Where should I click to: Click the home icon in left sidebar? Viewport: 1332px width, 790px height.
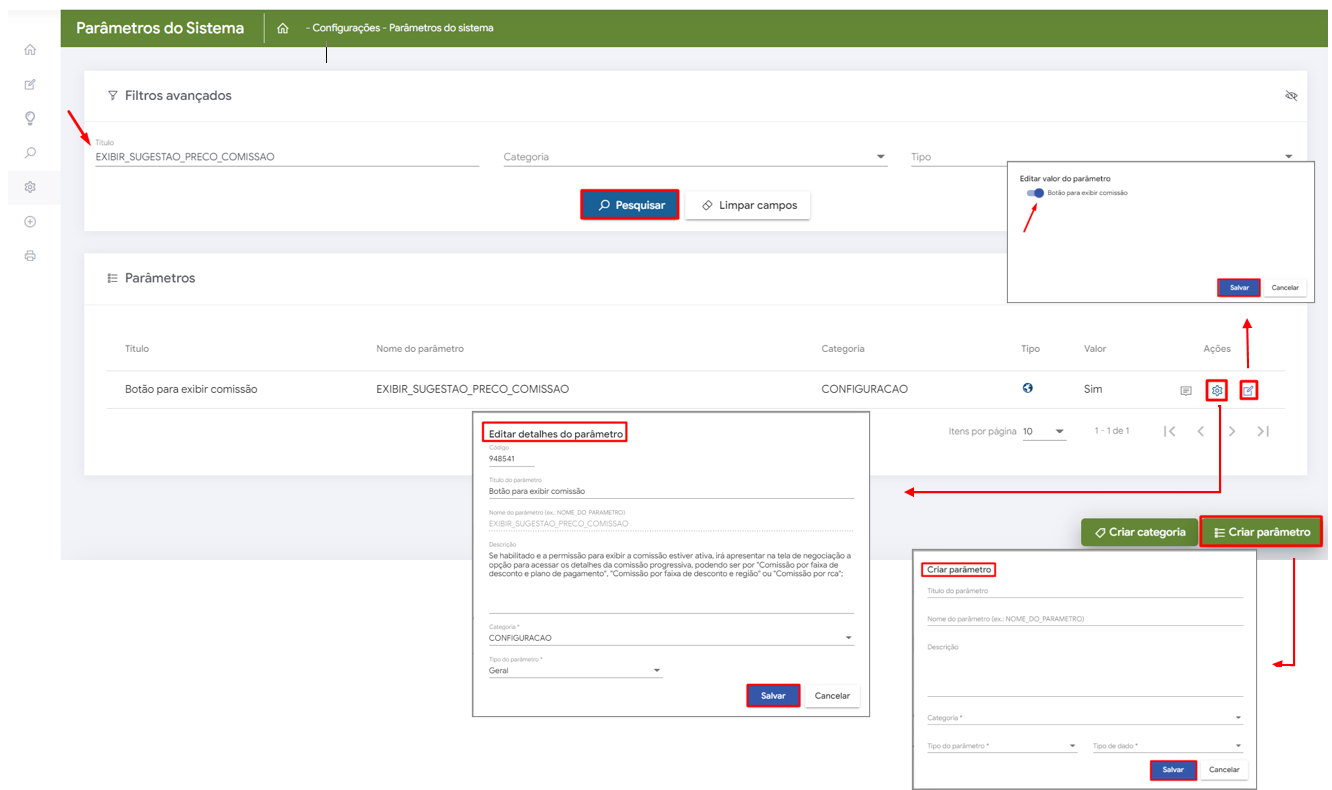(30, 50)
